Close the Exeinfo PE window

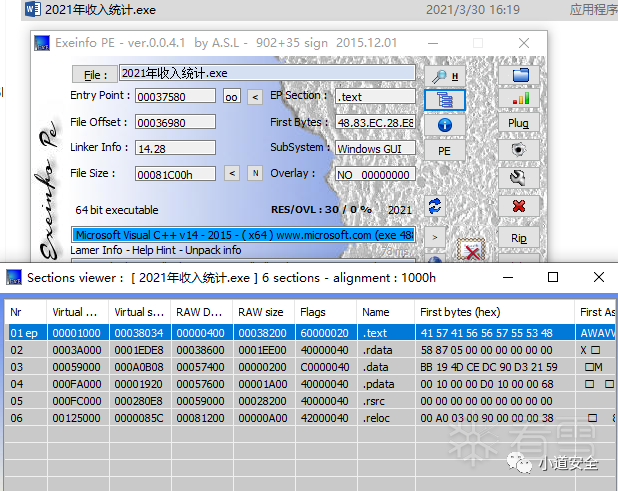tap(524, 43)
